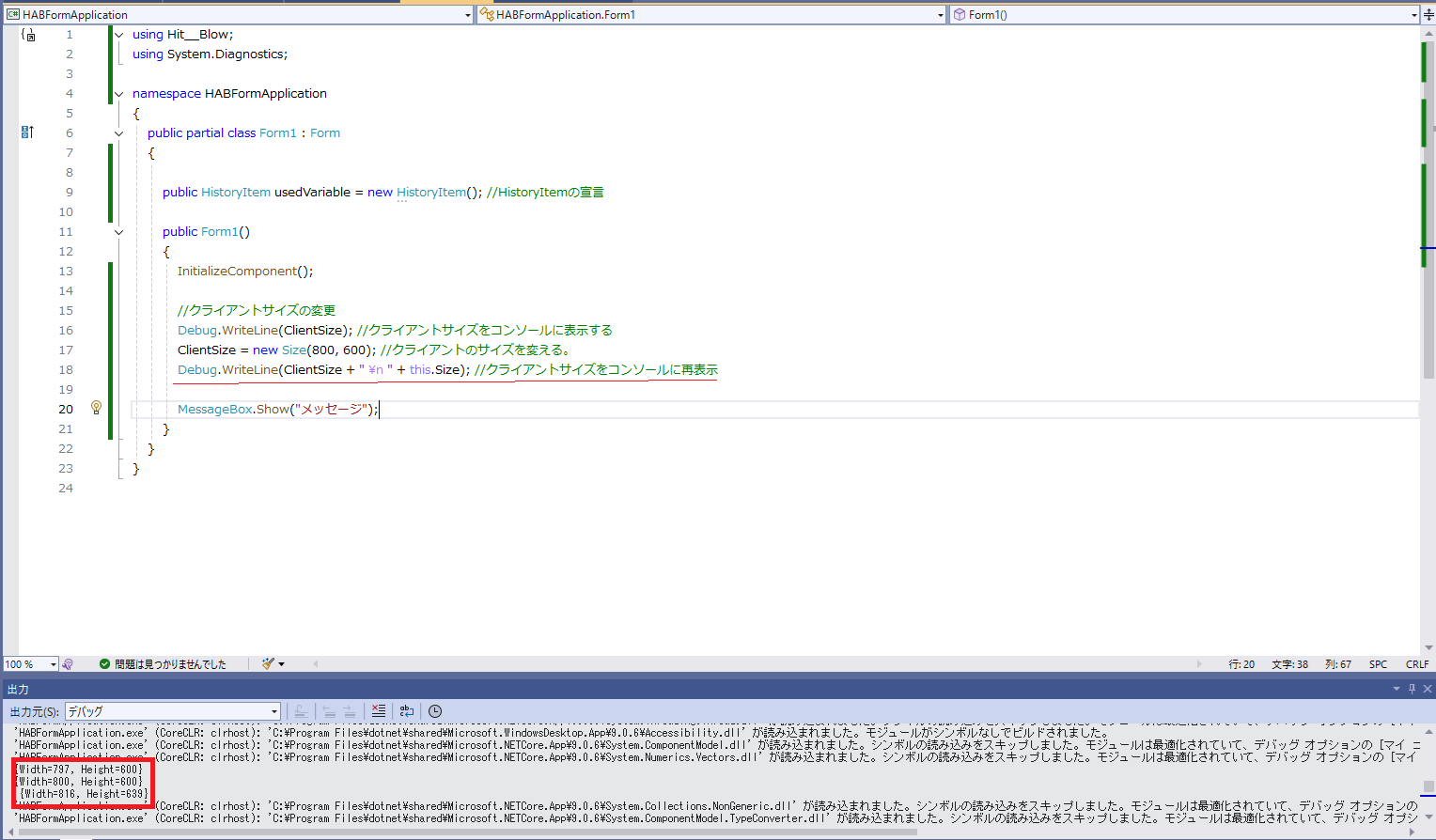Click the CRLF line ending indicator

(x=1417, y=664)
